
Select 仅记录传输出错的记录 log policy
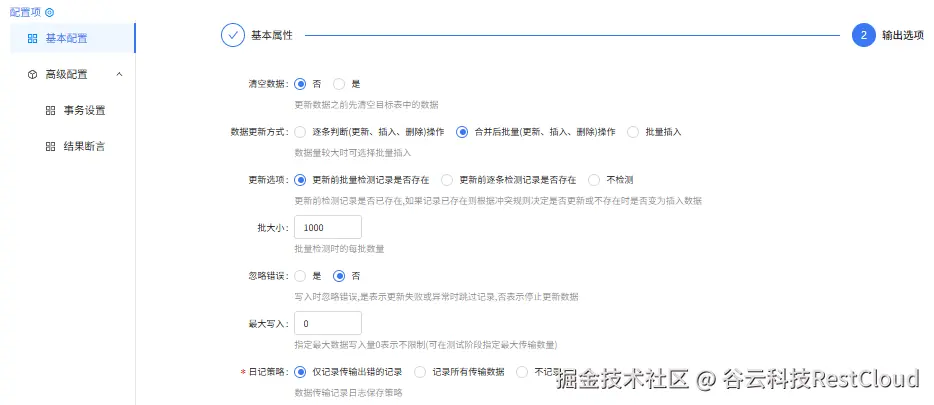[x=300, y=372]
